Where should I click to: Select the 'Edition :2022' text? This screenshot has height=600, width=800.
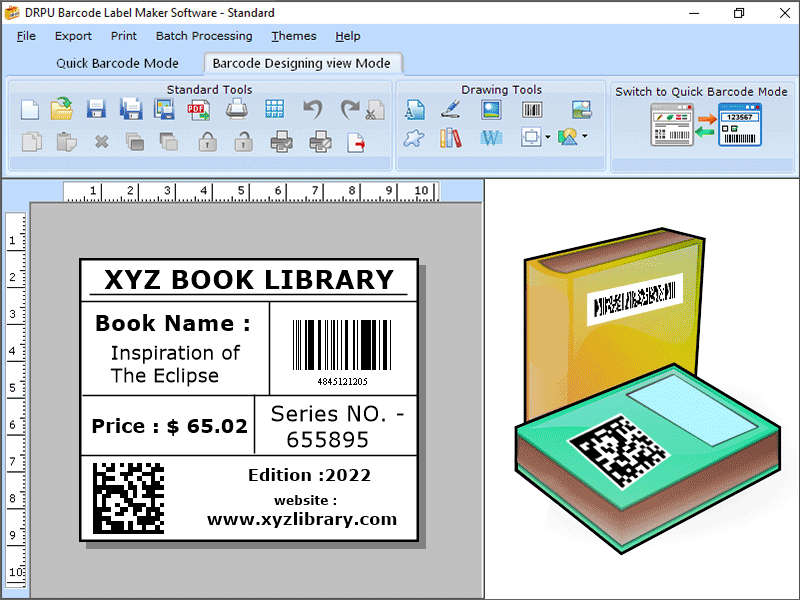(309, 475)
